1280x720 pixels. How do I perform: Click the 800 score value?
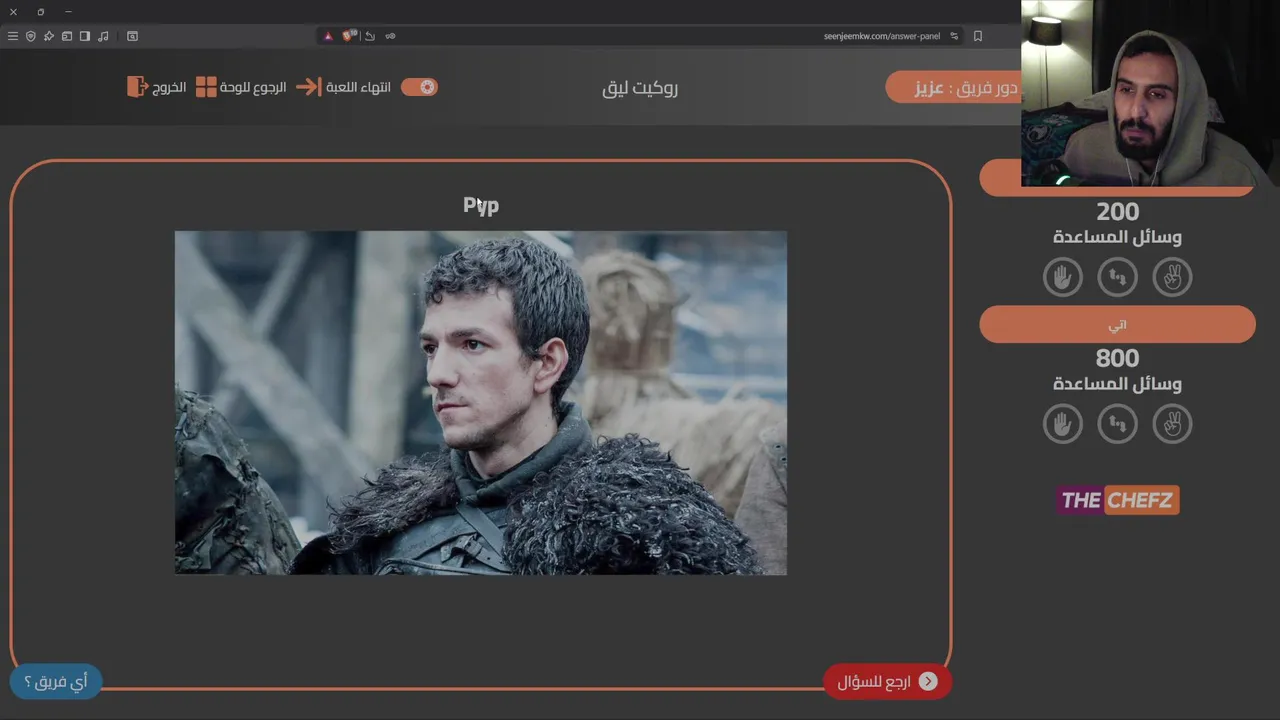pos(1118,358)
